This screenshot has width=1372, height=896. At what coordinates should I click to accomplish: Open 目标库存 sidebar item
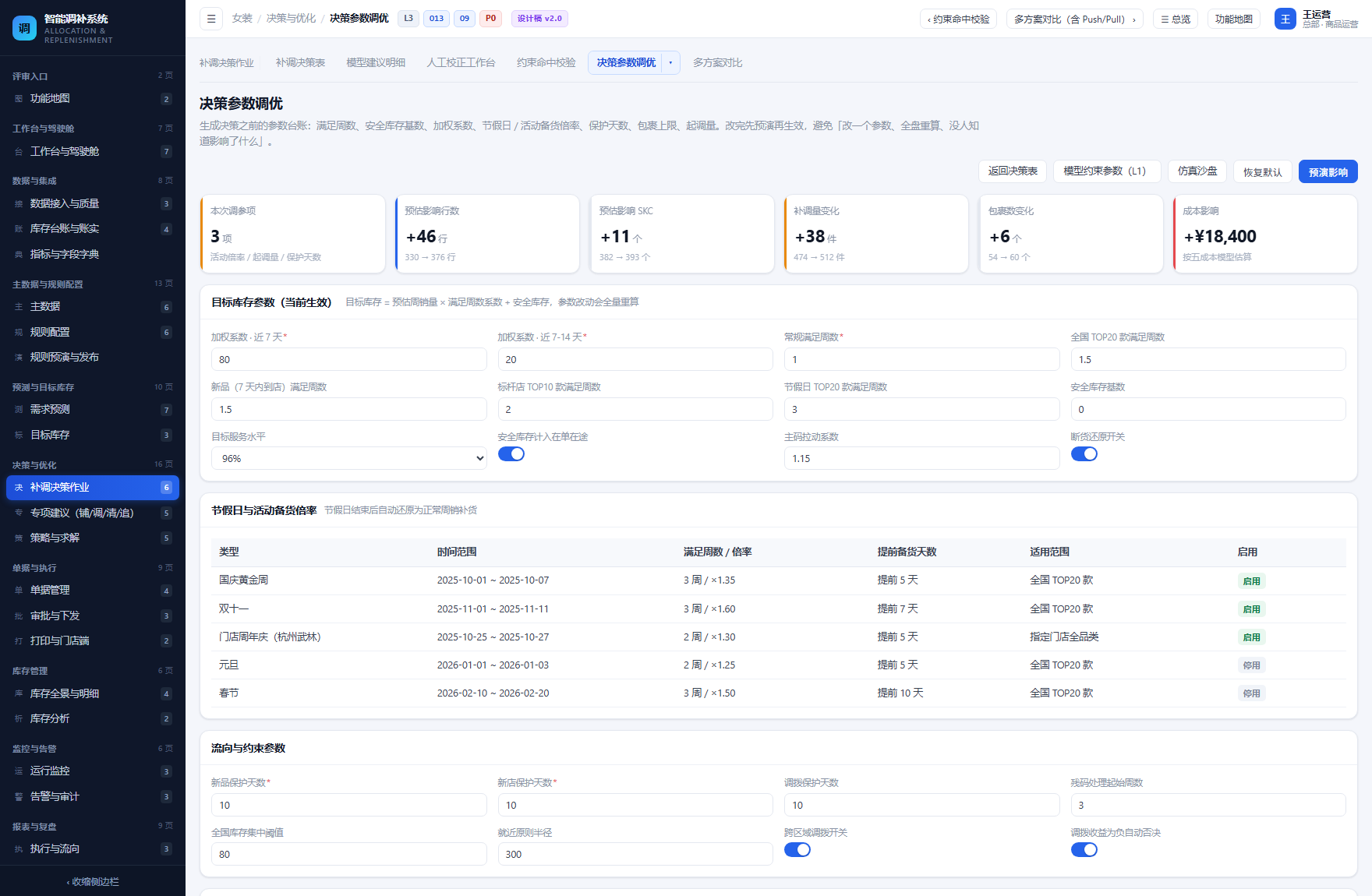(x=93, y=436)
